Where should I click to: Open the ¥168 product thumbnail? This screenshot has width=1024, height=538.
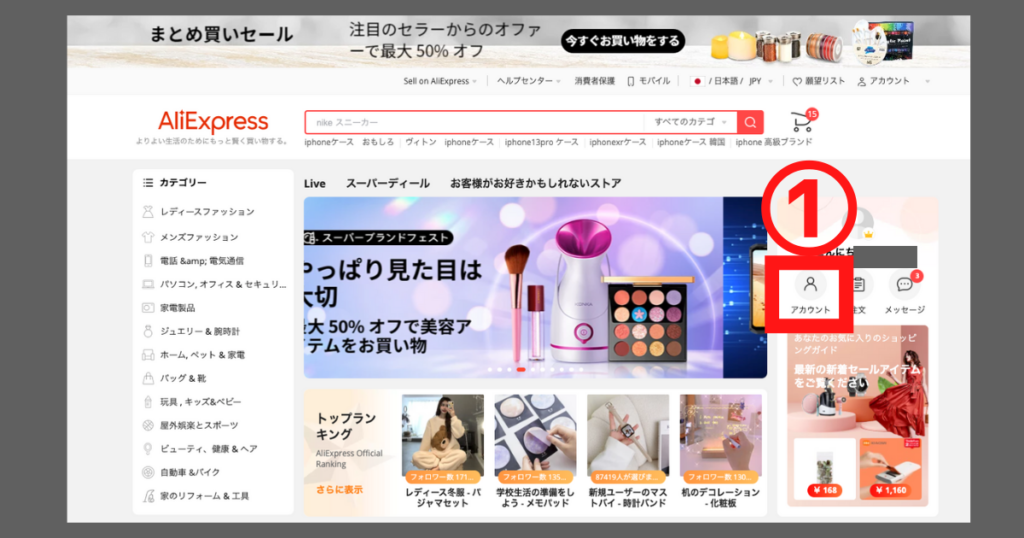(825, 469)
